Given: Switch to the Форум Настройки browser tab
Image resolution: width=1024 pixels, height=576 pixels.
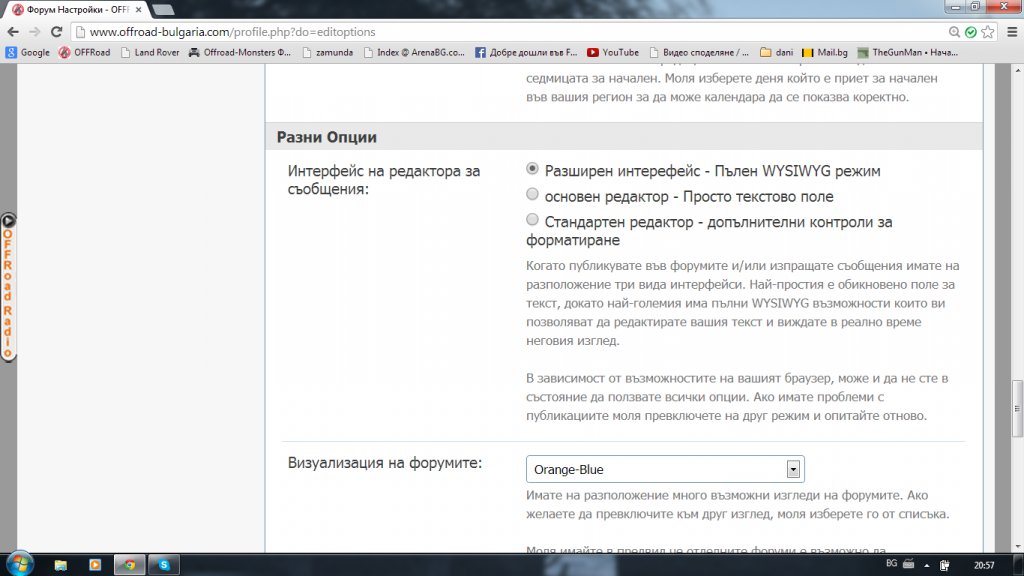Looking at the screenshot, I should (77, 10).
